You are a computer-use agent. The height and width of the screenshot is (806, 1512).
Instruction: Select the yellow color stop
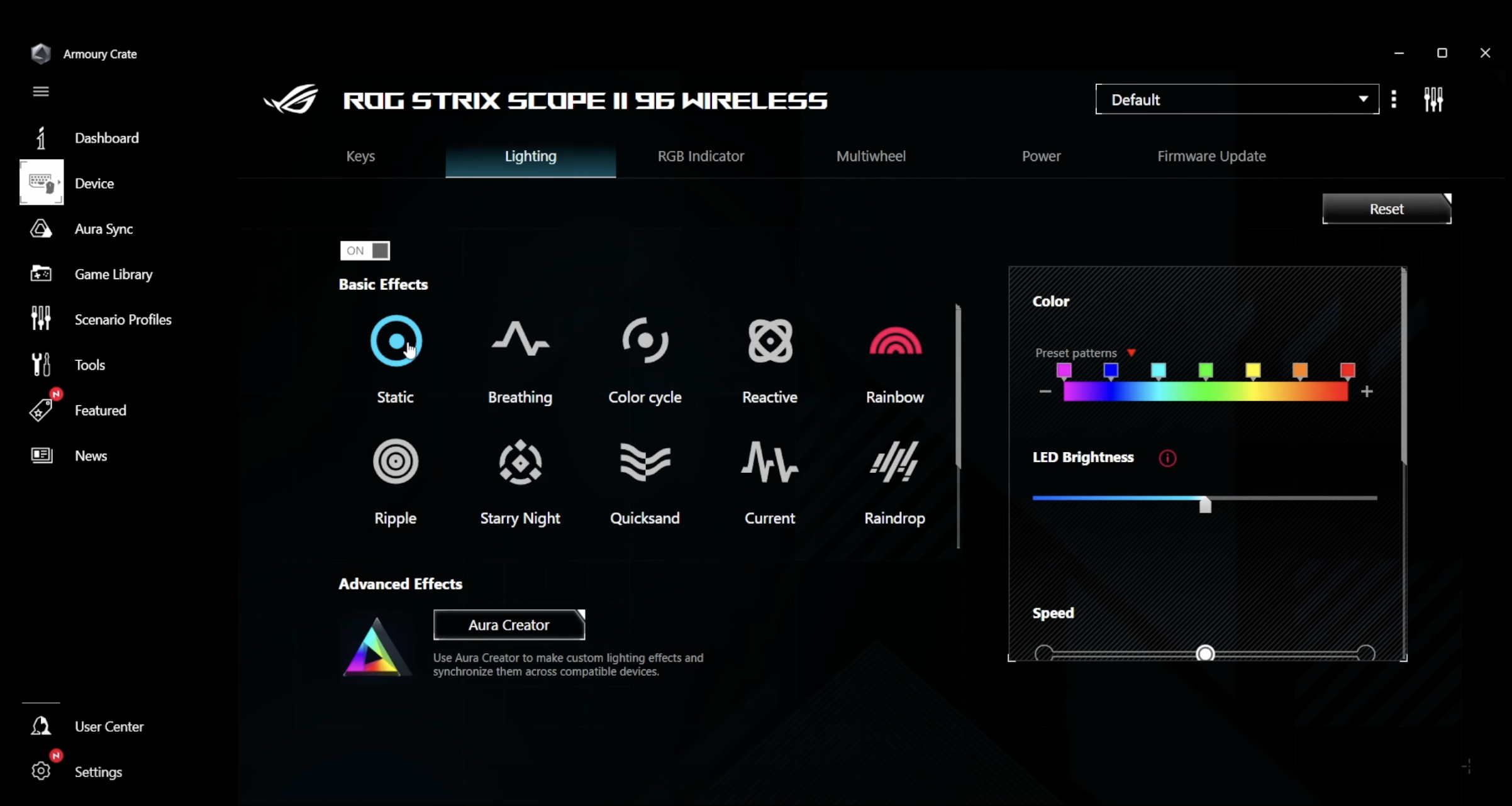(x=1253, y=371)
